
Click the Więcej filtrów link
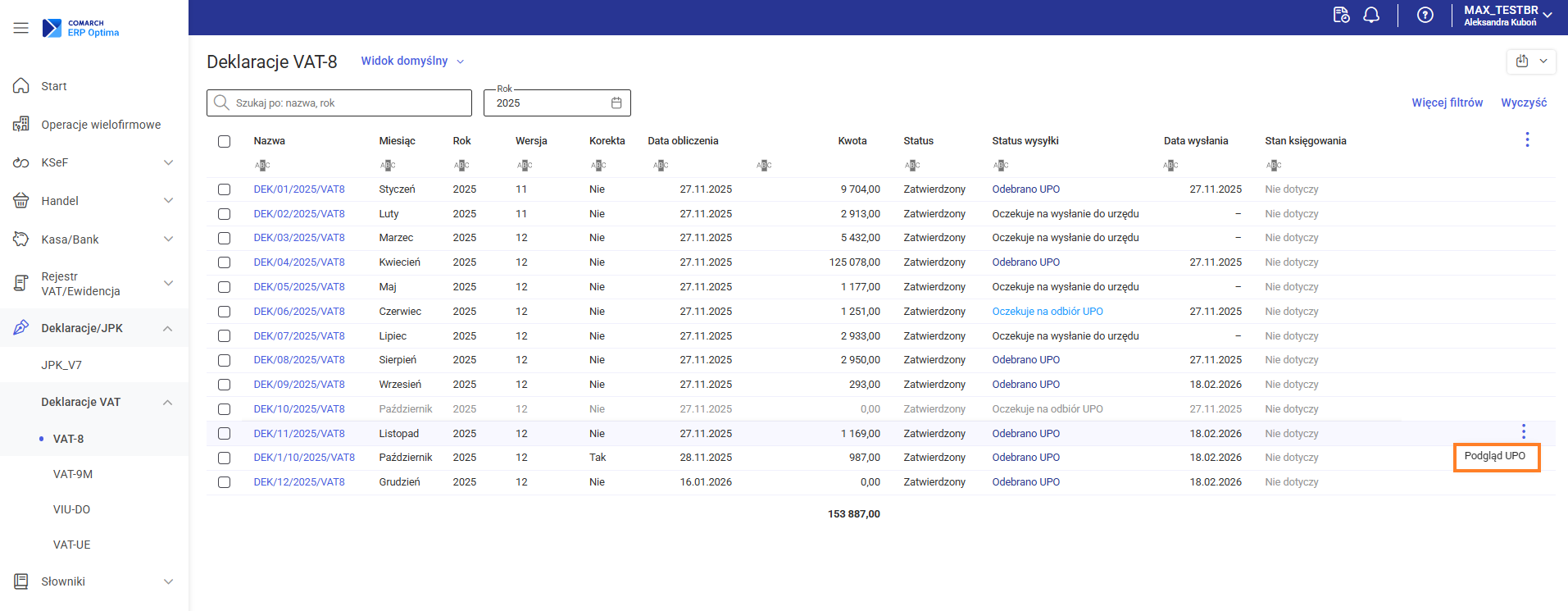tap(1447, 103)
